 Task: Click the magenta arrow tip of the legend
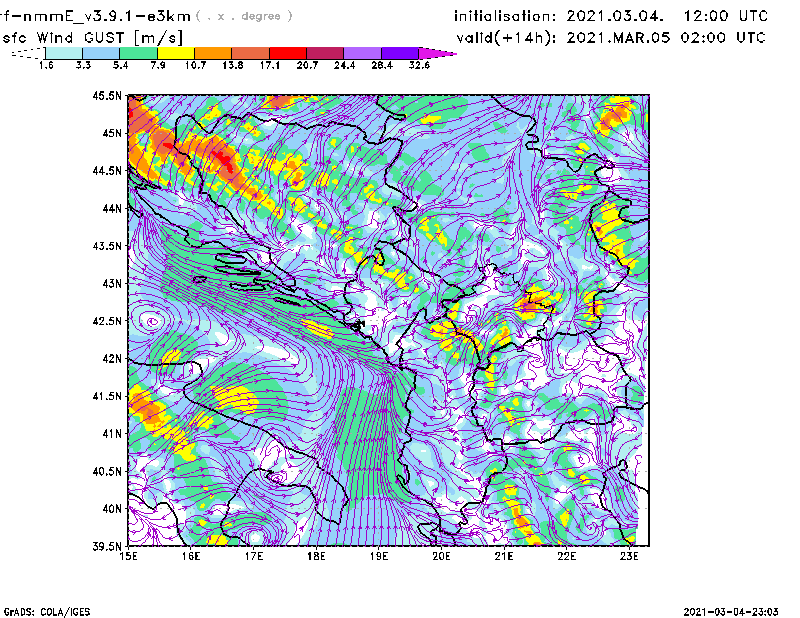tap(437, 53)
